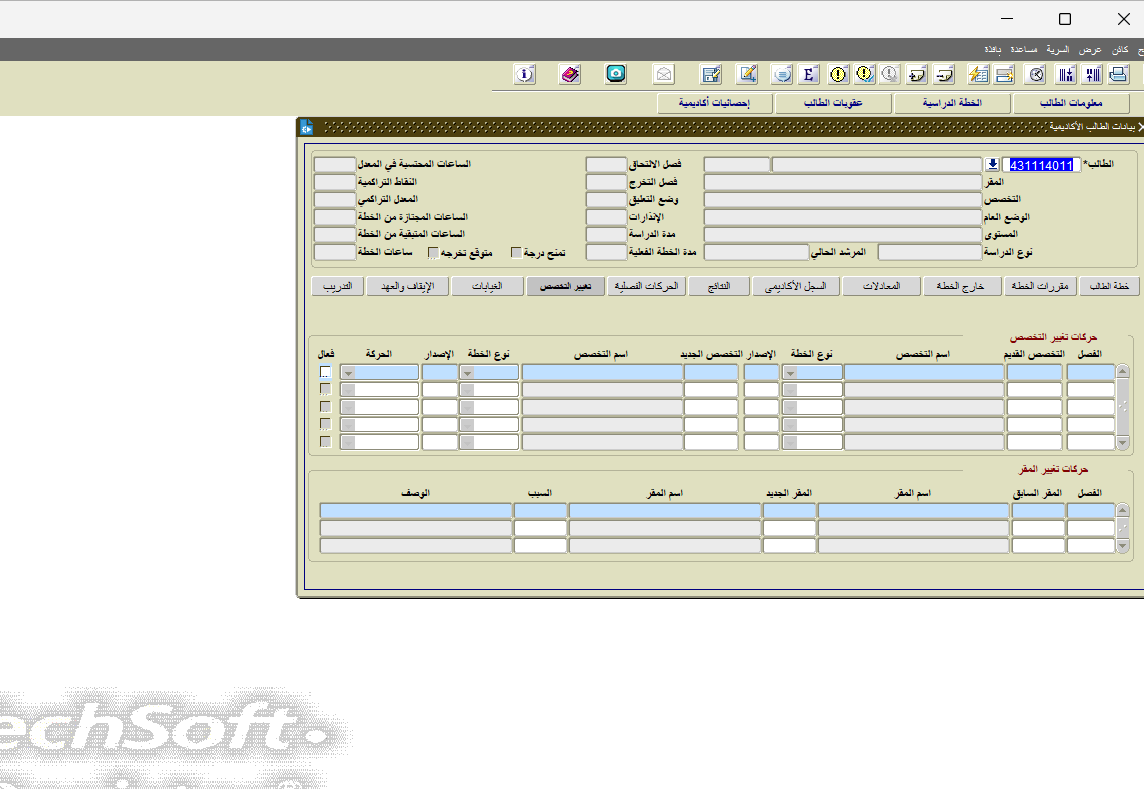Open the pink book icon

click(570, 74)
